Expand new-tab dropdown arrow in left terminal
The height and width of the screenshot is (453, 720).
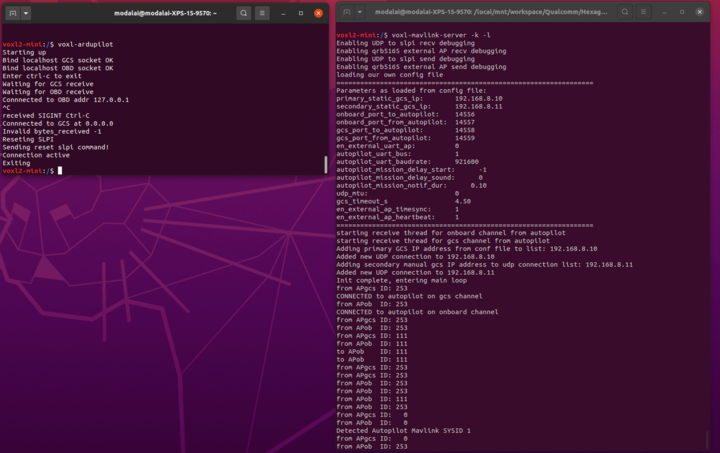(x=26, y=13)
